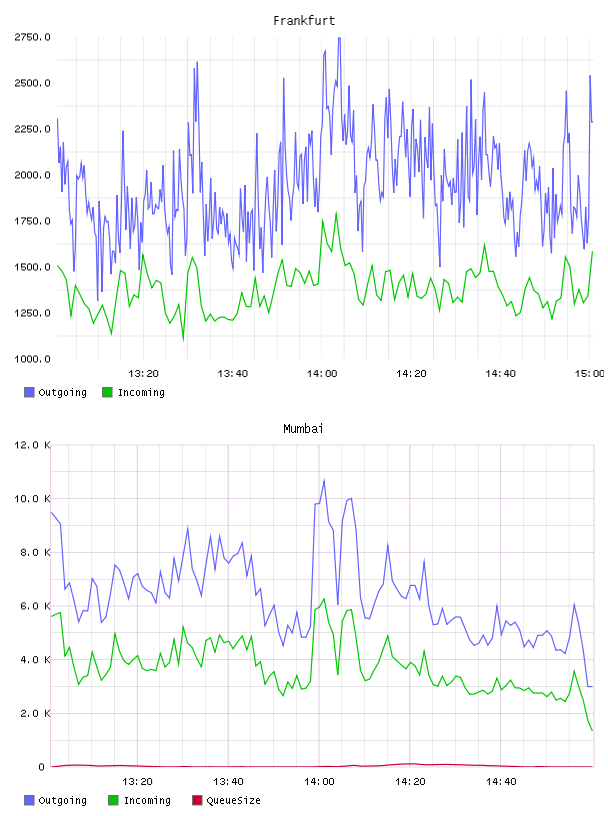The height and width of the screenshot is (816, 608).
Task: Click the 14:00 time label on Frankfurt chart
Action: point(322,374)
